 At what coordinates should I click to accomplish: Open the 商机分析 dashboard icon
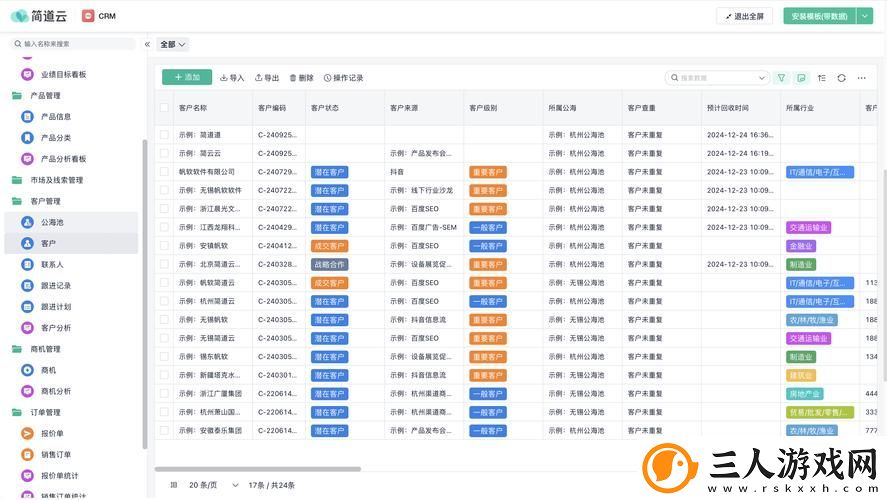tap(27, 391)
